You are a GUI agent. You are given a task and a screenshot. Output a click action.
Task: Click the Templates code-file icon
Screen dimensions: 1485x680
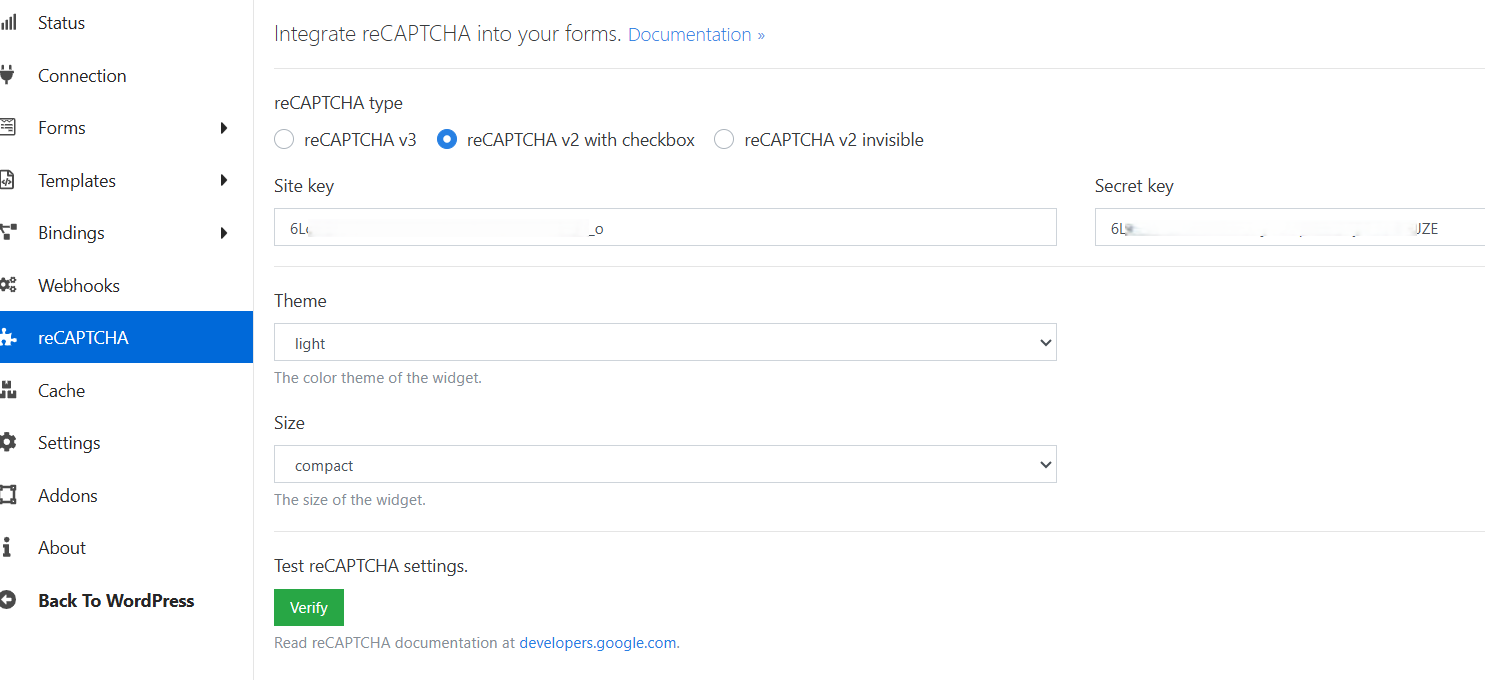tap(8, 180)
